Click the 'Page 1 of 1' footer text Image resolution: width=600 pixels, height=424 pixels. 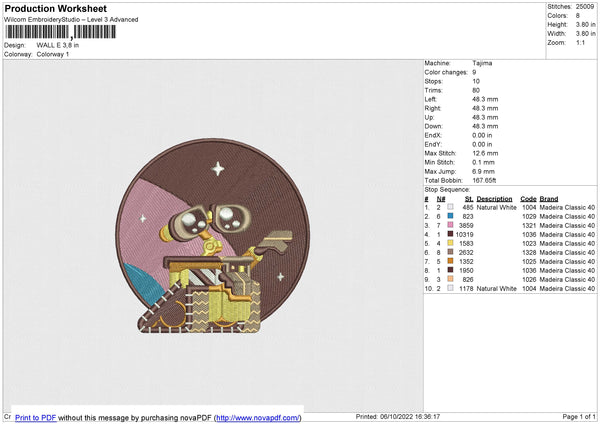579,416
